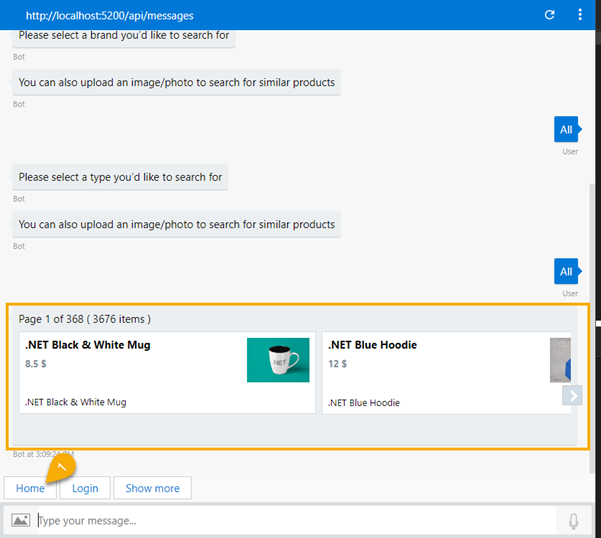Screen dimensions: 601x538
Task: Click the chat vertical scrollbar
Action: coord(591,328)
